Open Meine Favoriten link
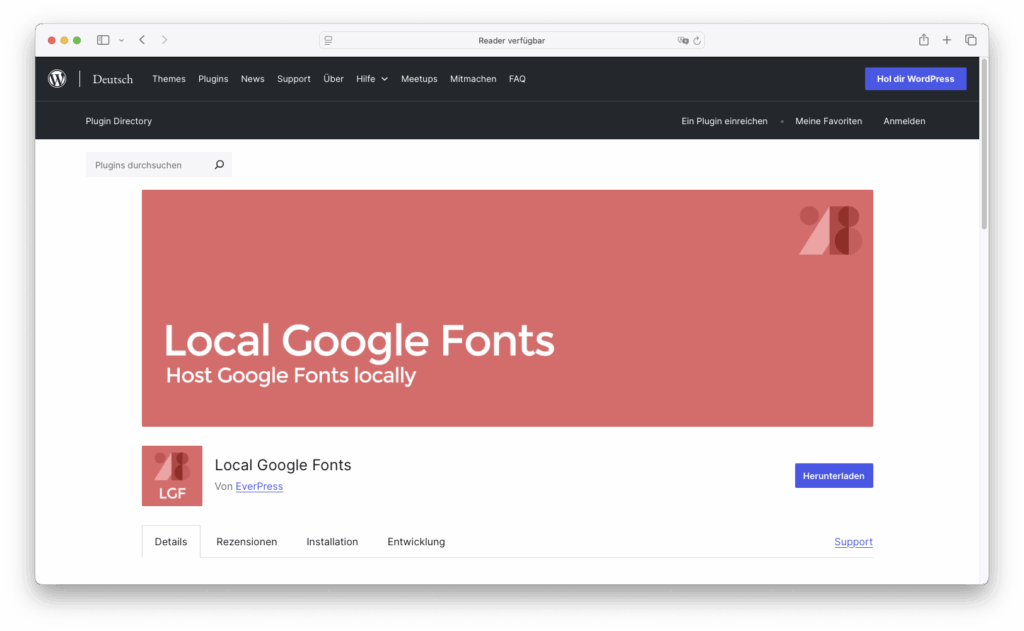The height and width of the screenshot is (631, 1024). click(828, 121)
